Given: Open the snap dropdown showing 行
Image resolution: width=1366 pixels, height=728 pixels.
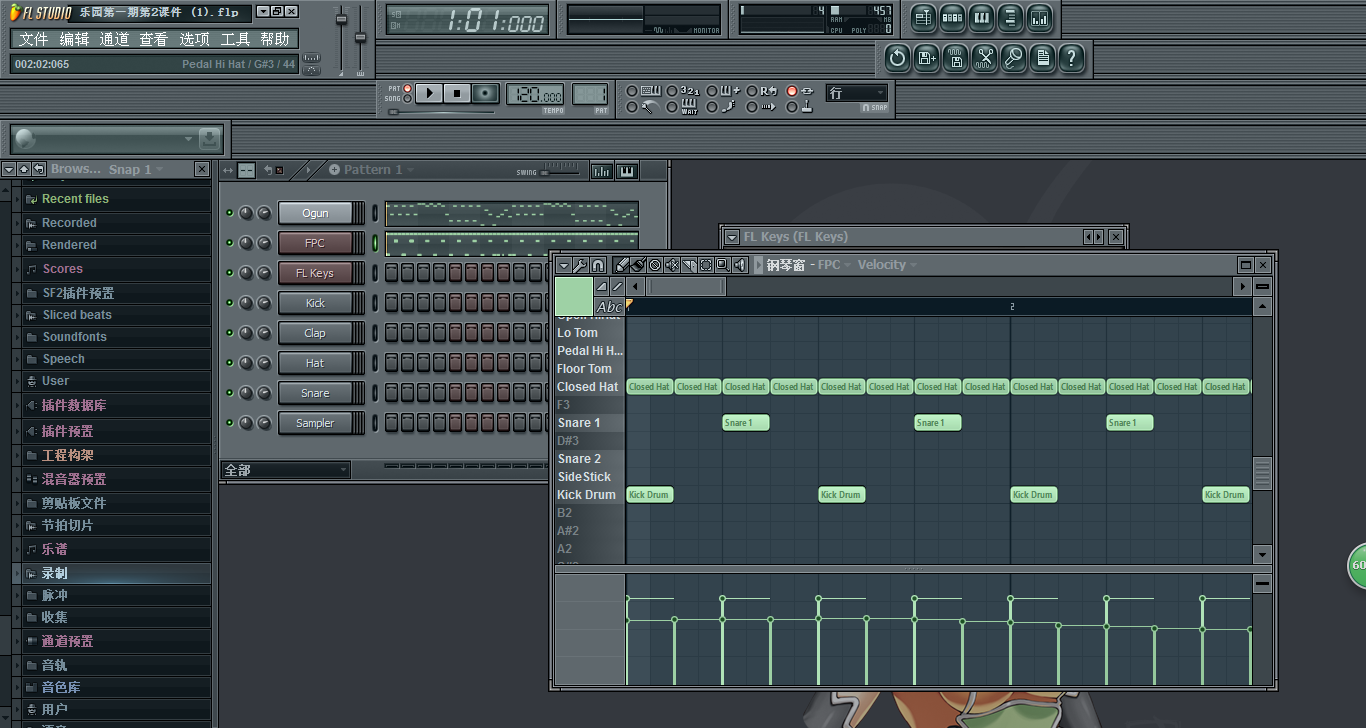Looking at the screenshot, I should (x=857, y=93).
